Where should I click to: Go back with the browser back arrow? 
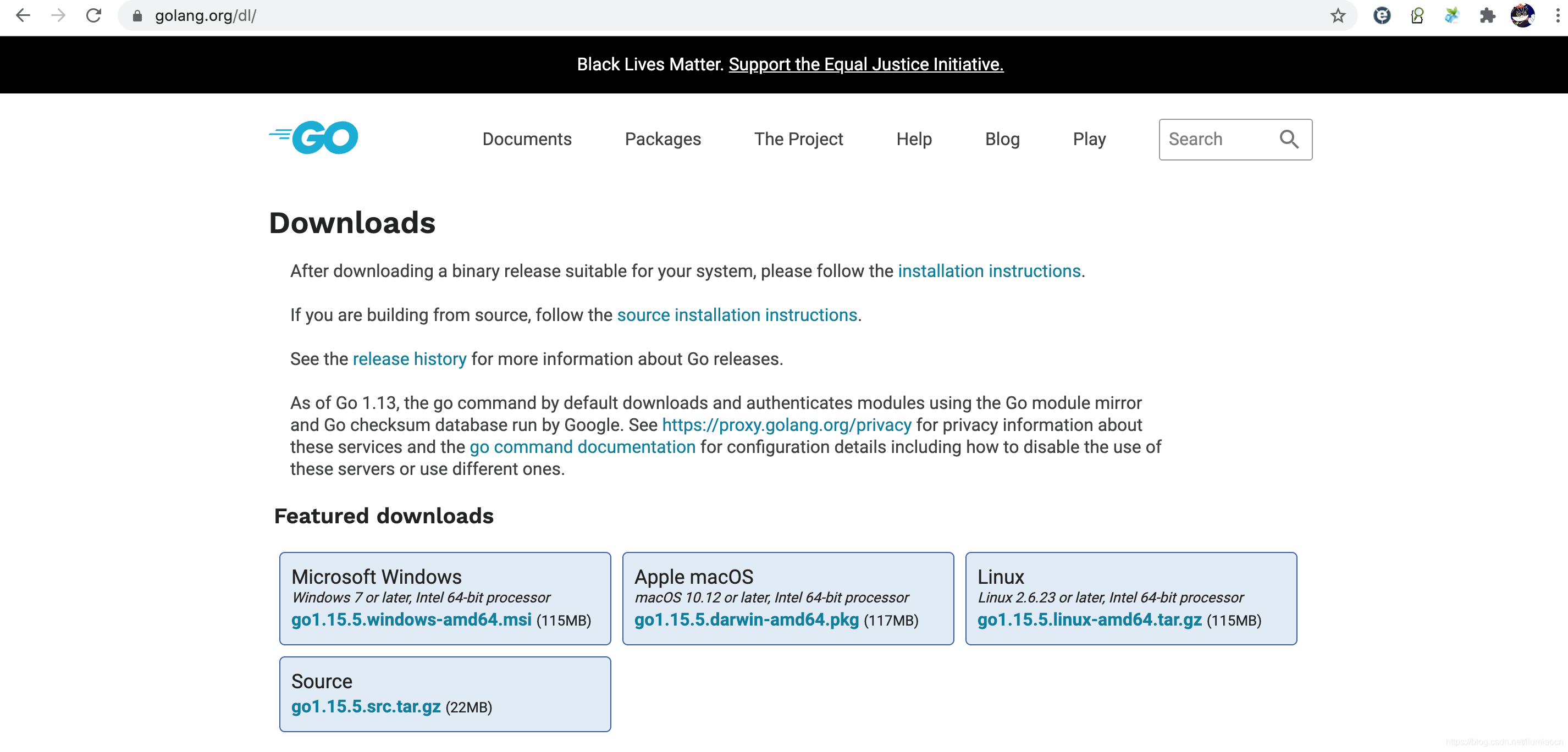(x=23, y=15)
